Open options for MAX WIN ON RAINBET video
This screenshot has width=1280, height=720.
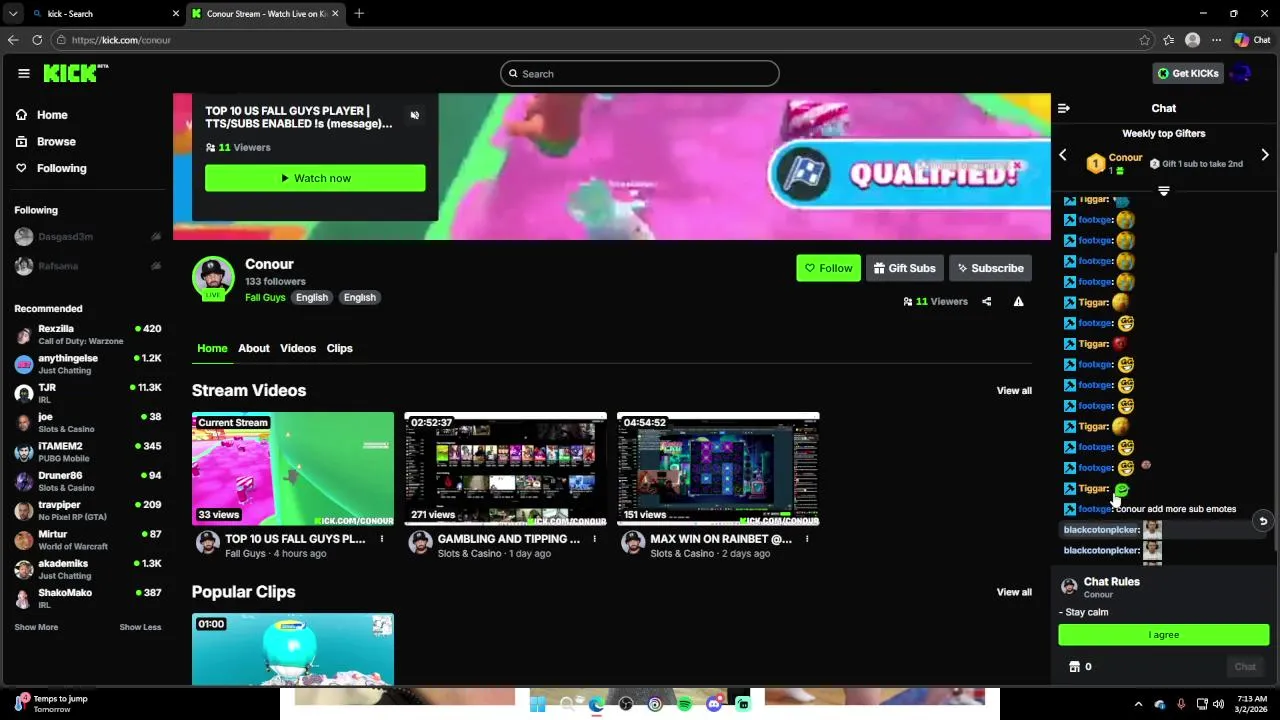click(x=807, y=539)
